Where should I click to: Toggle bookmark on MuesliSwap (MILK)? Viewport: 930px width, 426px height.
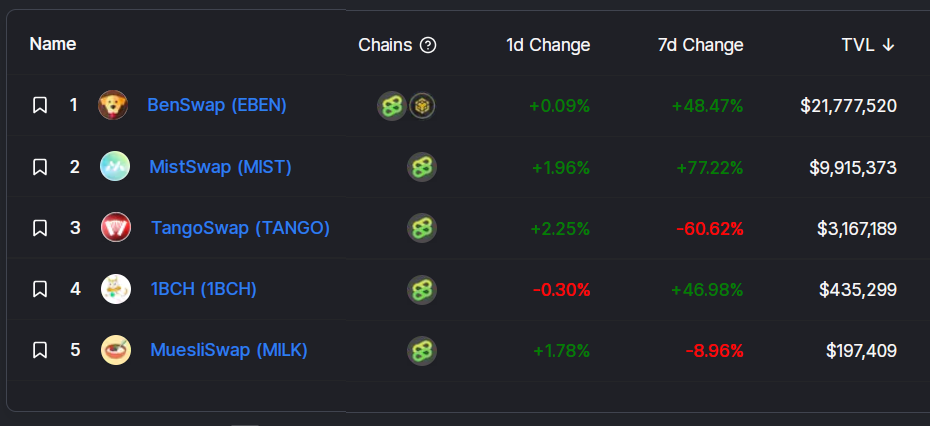tap(40, 350)
